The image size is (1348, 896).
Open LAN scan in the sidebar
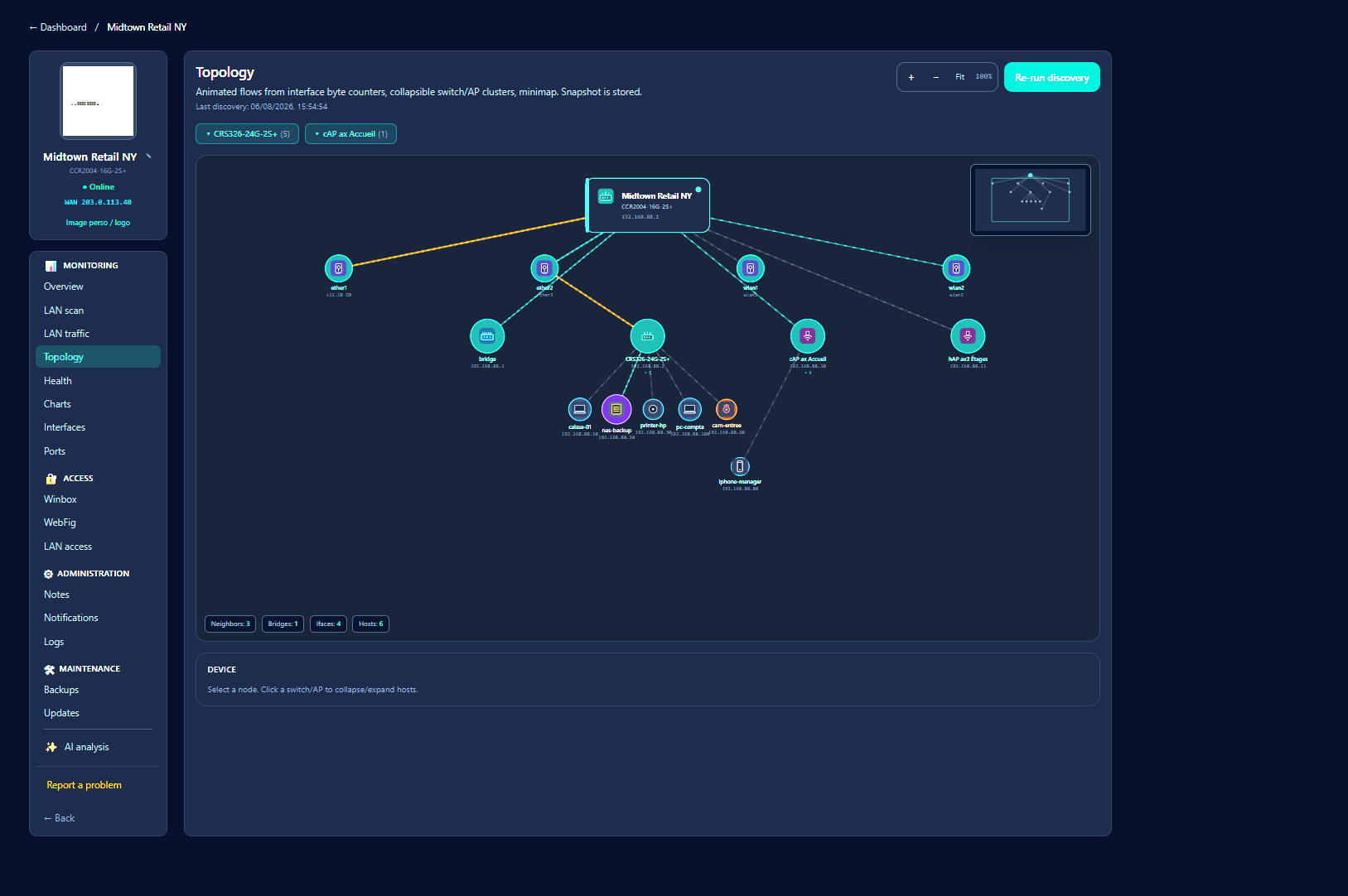coord(98,311)
